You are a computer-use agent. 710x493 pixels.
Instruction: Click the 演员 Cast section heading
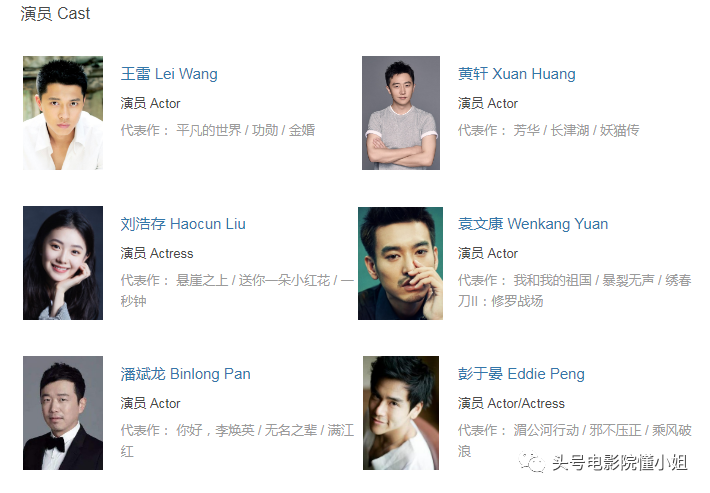(55, 14)
